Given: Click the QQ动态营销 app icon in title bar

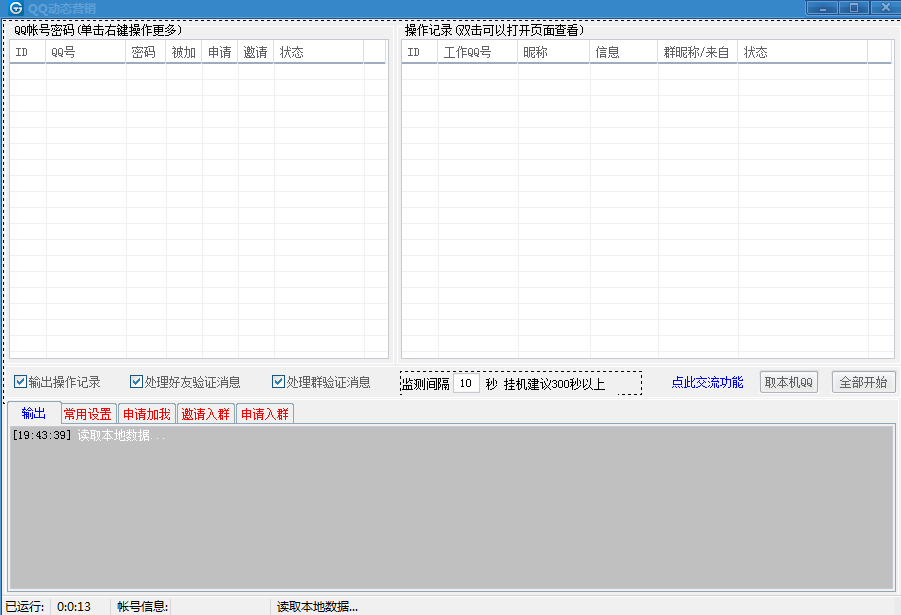Looking at the screenshot, I should pyautogui.click(x=16, y=8).
